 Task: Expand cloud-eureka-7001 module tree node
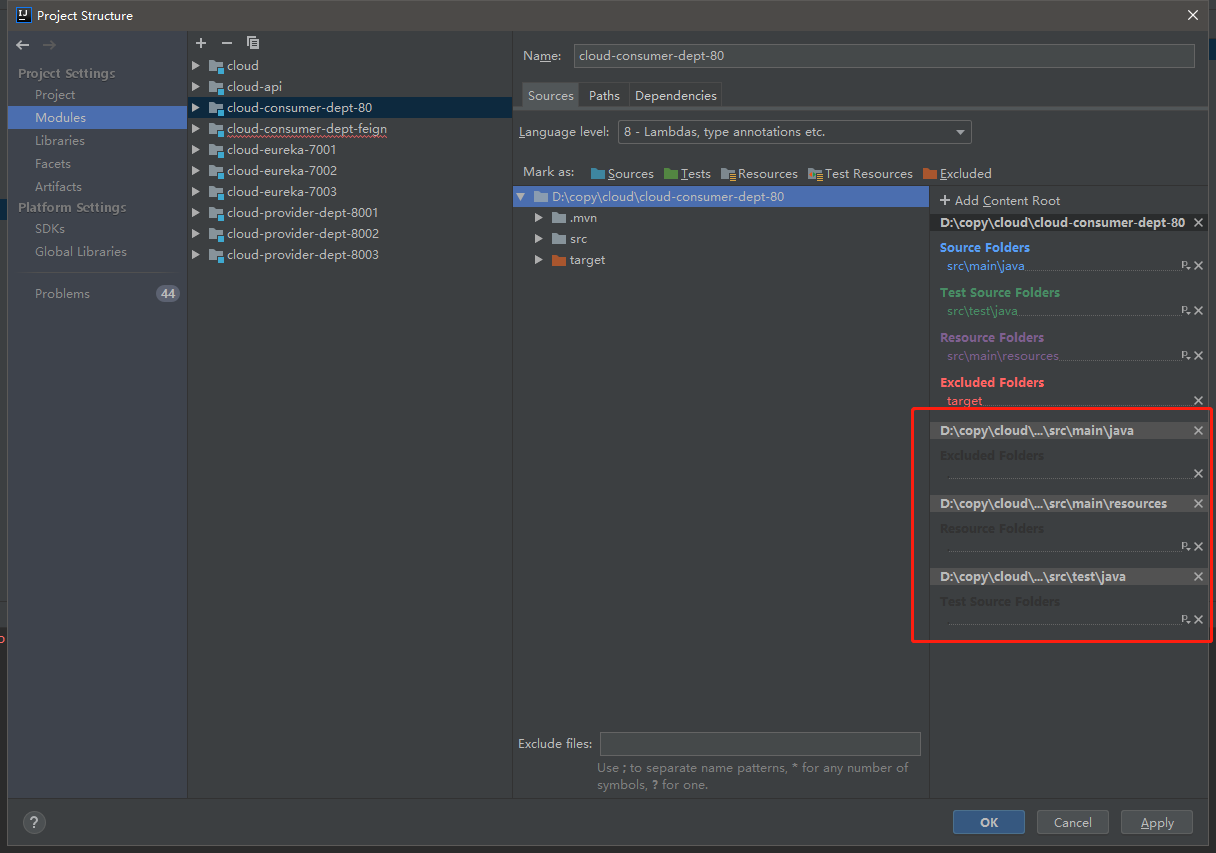tap(196, 150)
